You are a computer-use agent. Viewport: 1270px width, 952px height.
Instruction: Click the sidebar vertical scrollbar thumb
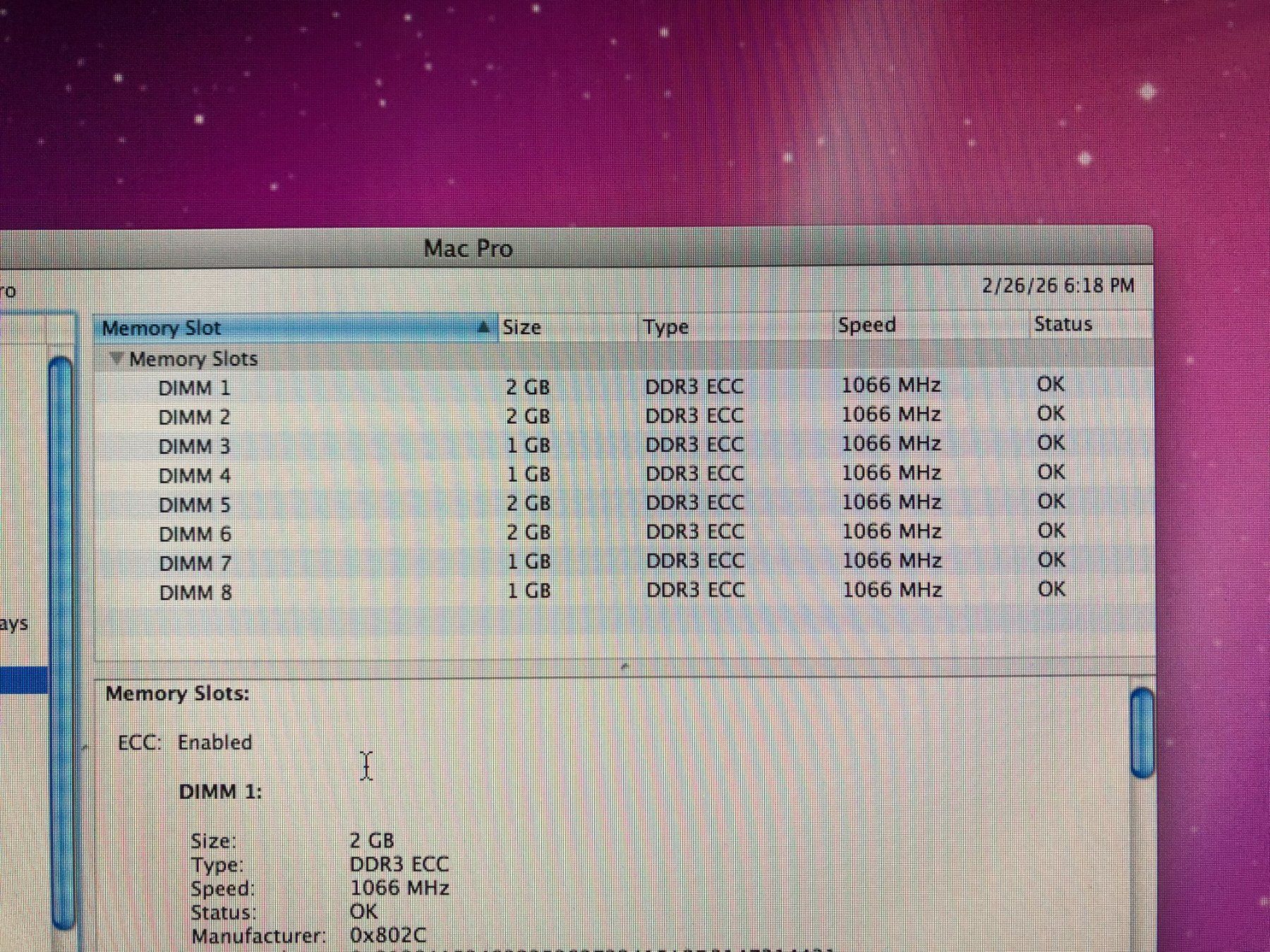62,642
